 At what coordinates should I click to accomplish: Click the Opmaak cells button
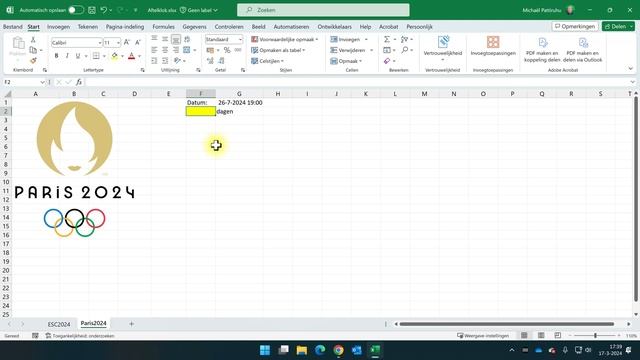coord(346,61)
